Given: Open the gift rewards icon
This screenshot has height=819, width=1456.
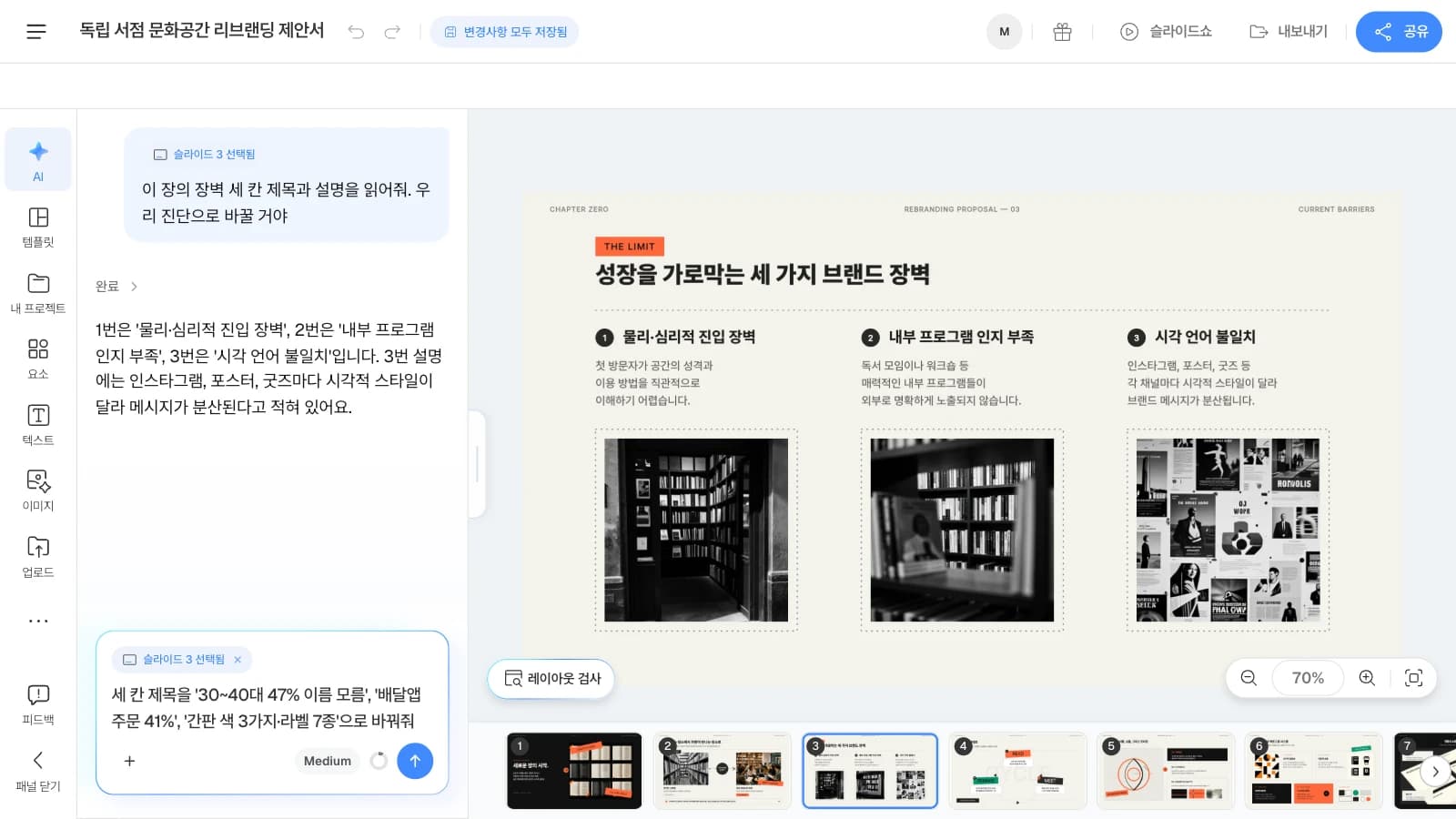Looking at the screenshot, I should point(1062,32).
